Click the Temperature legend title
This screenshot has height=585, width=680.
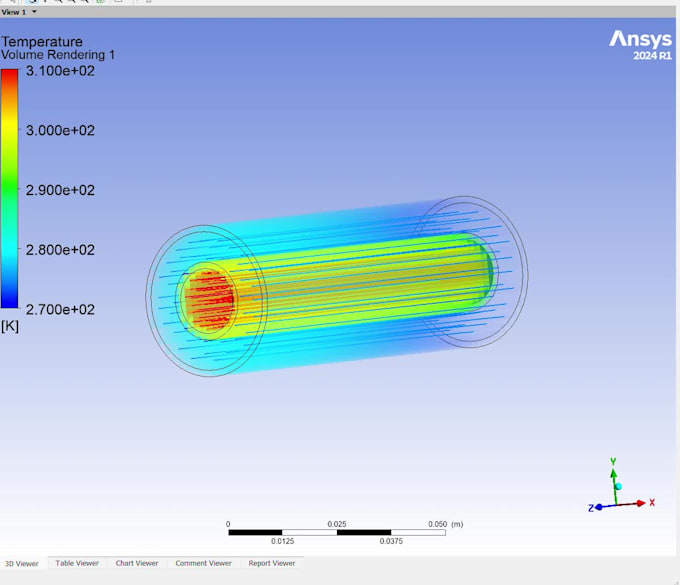(42, 42)
